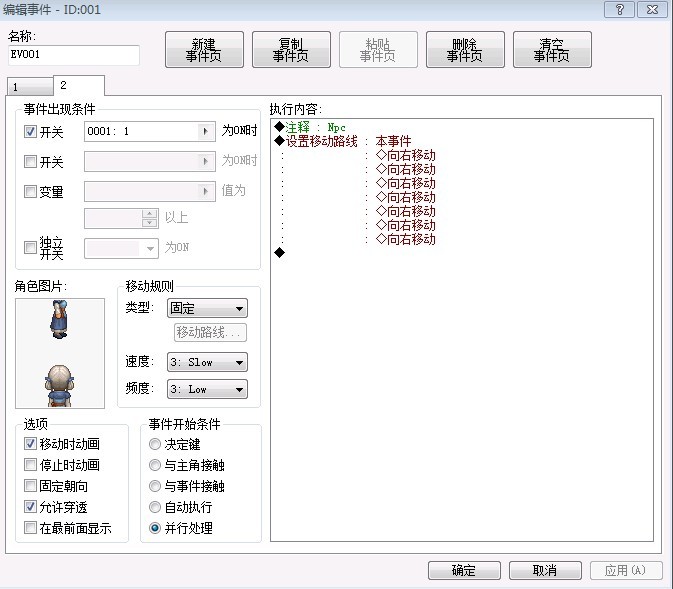Image resolution: width=673 pixels, height=589 pixels.
Task: Click the help question mark button
Action: tap(619, 9)
